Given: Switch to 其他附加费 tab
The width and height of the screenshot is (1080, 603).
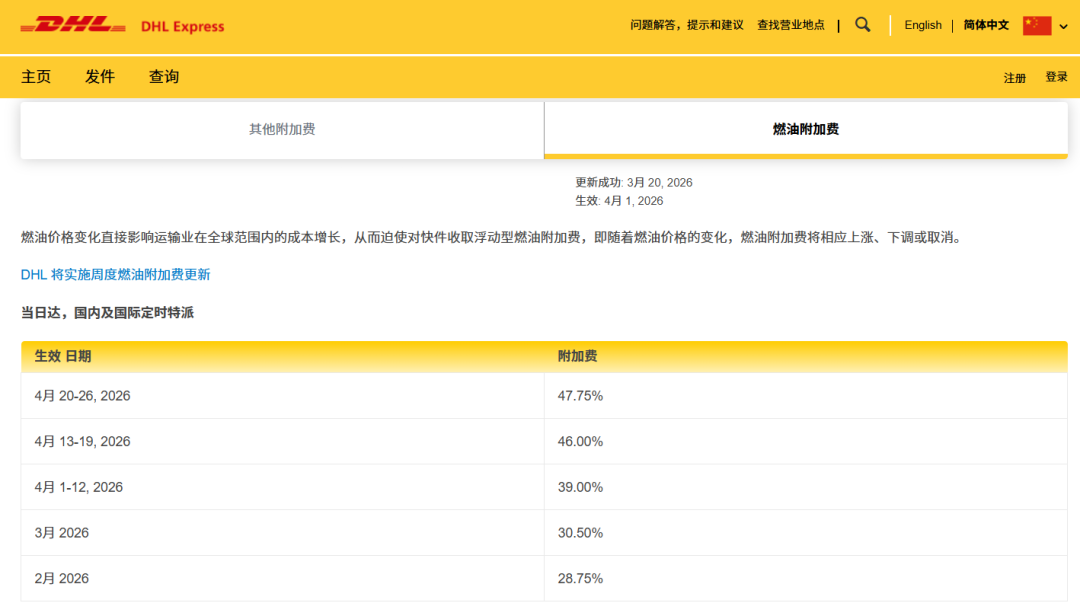Looking at the screenshot, I should tap(282, 129).
